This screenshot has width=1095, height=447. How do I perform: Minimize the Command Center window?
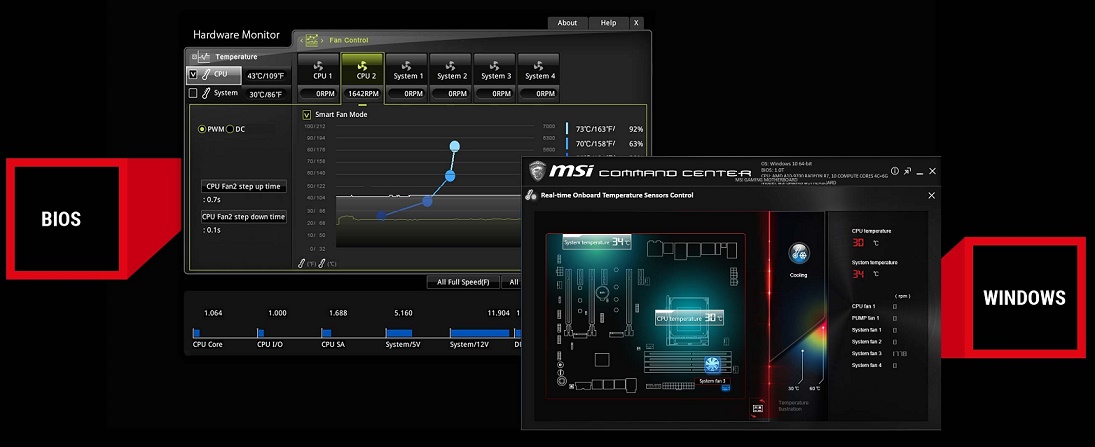pos(920,172)
